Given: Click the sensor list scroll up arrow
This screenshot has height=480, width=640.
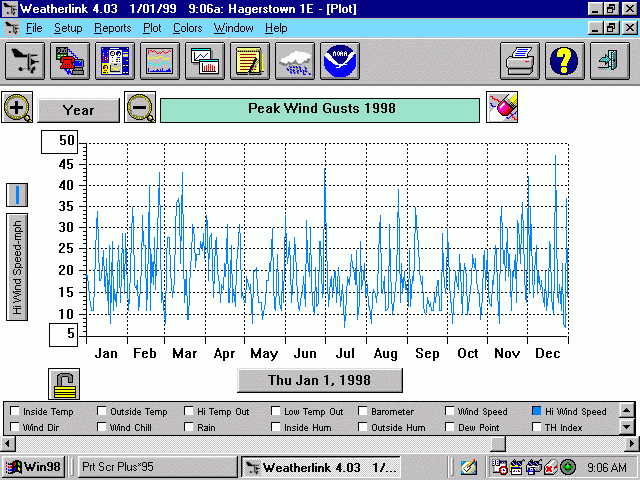Looking at the screenshot, I should coord(627,410).
